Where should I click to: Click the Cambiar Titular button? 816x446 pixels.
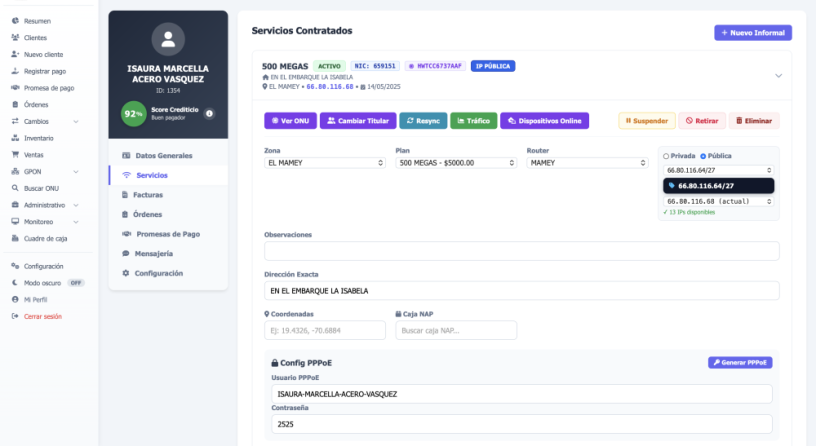tap(358, 121)
